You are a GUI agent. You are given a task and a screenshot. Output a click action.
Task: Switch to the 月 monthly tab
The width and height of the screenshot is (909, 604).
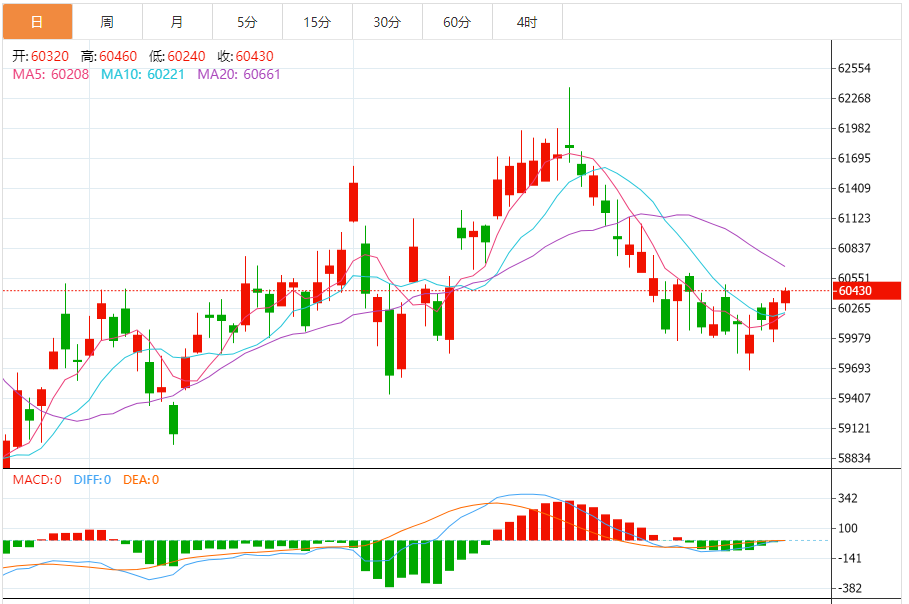[x=177, y=22]
